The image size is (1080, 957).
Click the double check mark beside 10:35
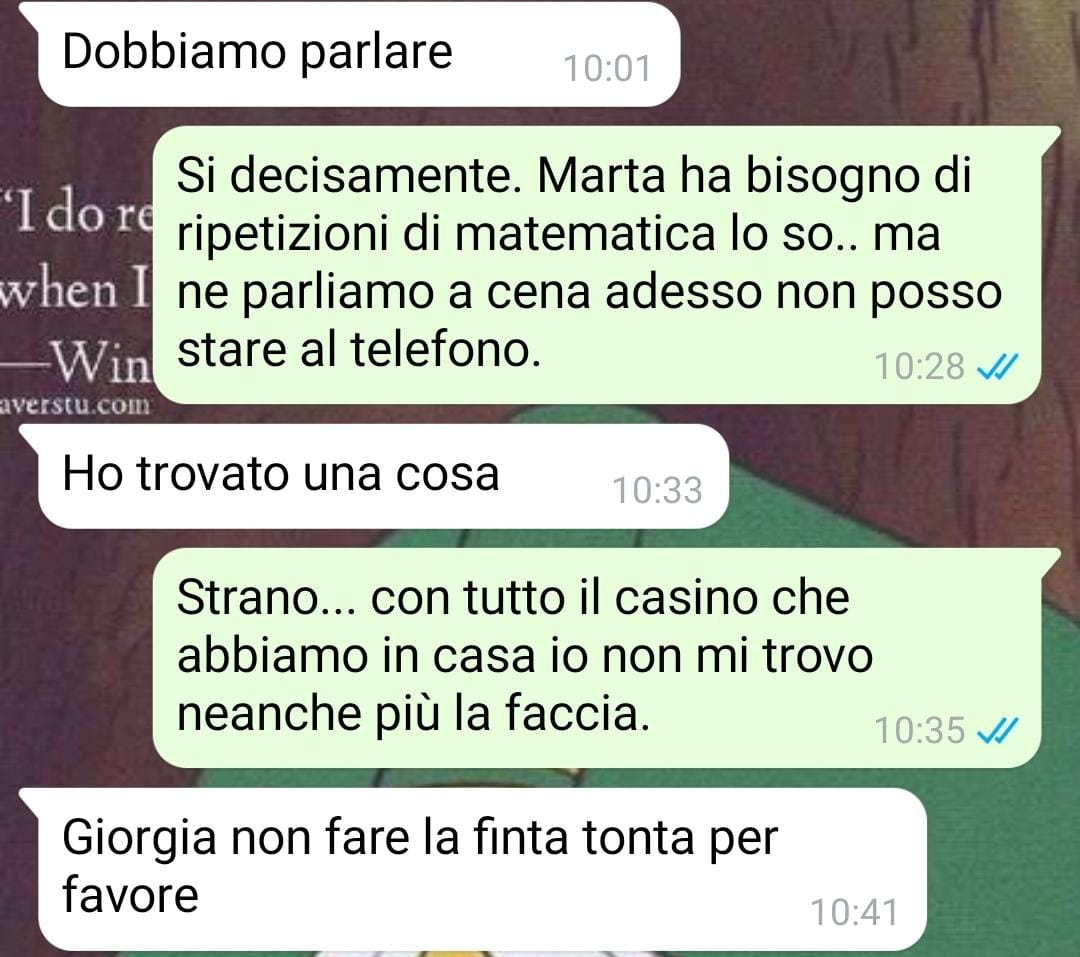(x=997, y=730)
